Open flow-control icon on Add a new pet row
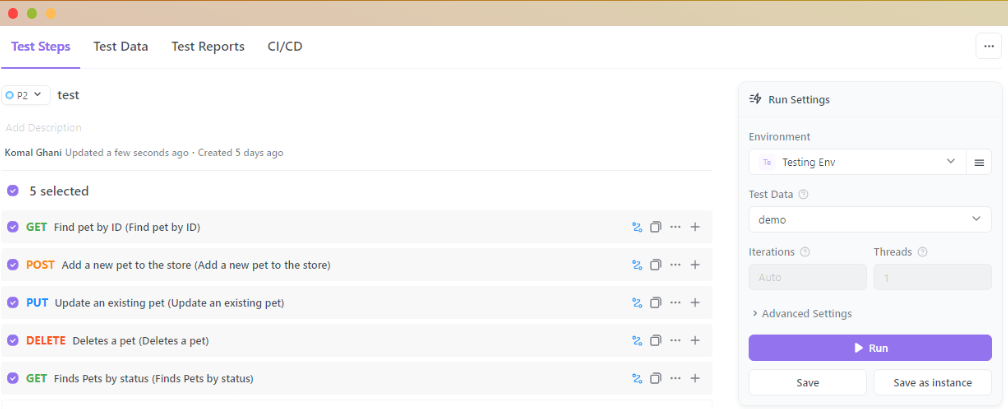 (637, 265)
